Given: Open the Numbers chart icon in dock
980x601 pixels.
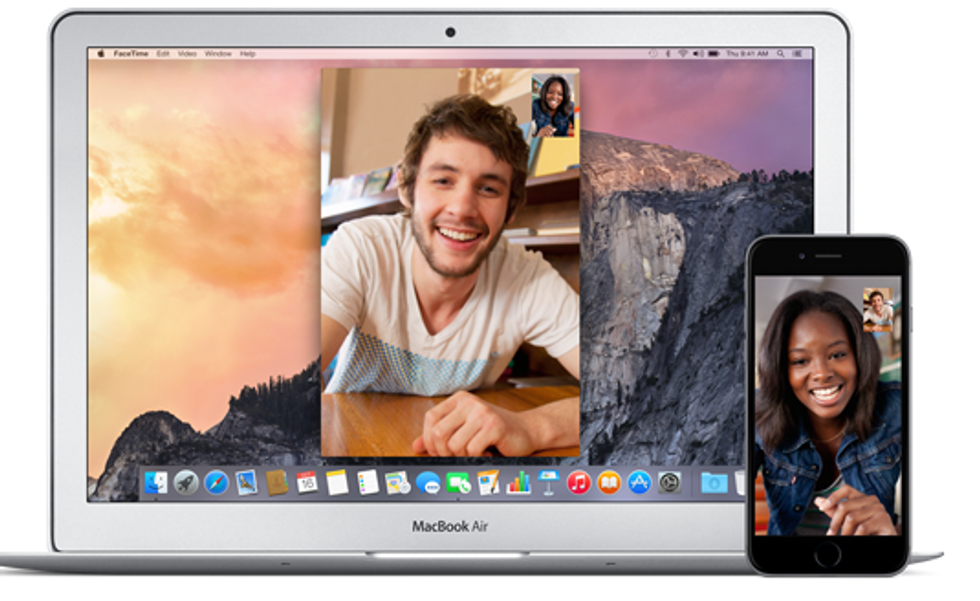Looking at the screenshot, I should point(518,483).
